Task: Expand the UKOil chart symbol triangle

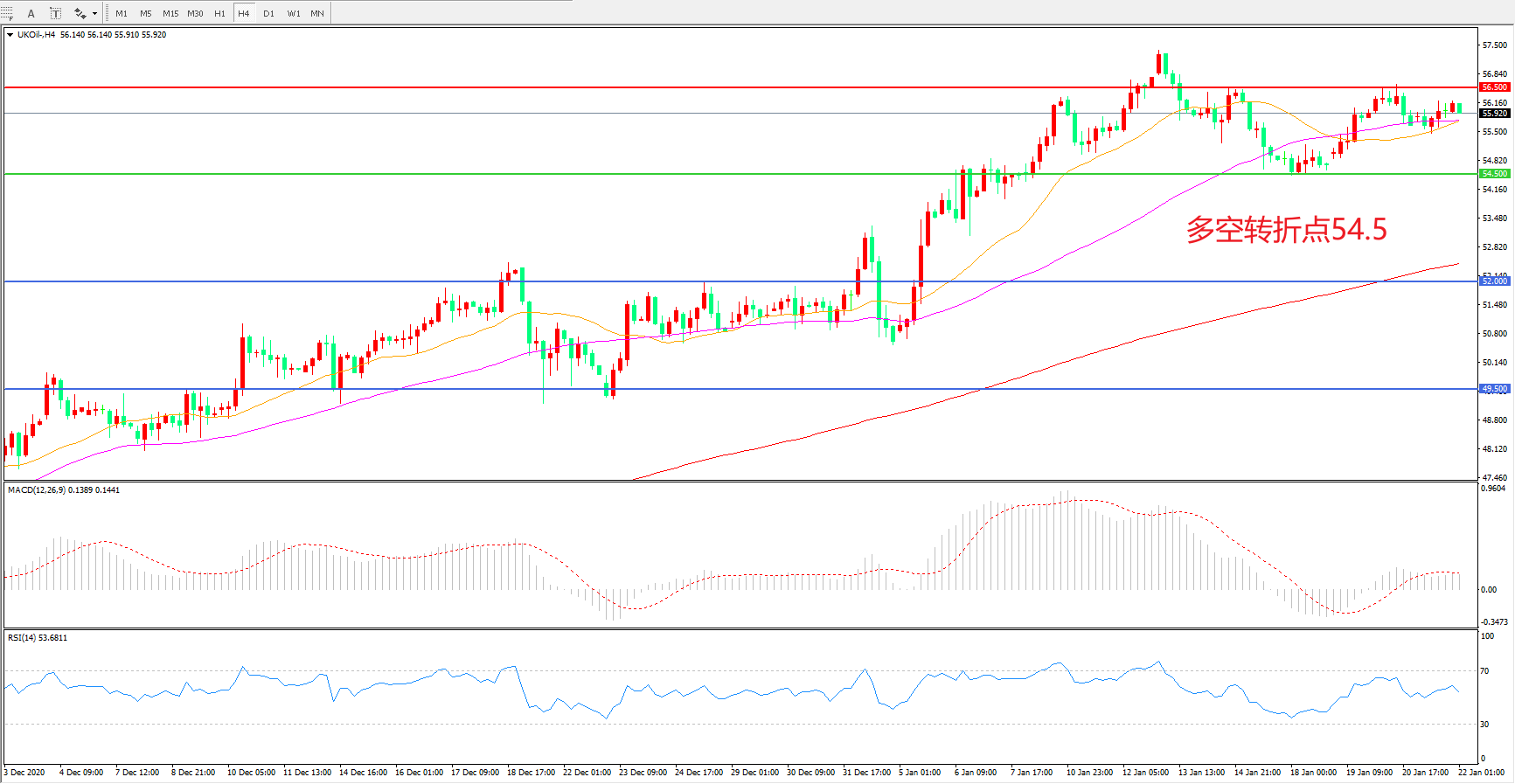Action: tap(10, 35)
